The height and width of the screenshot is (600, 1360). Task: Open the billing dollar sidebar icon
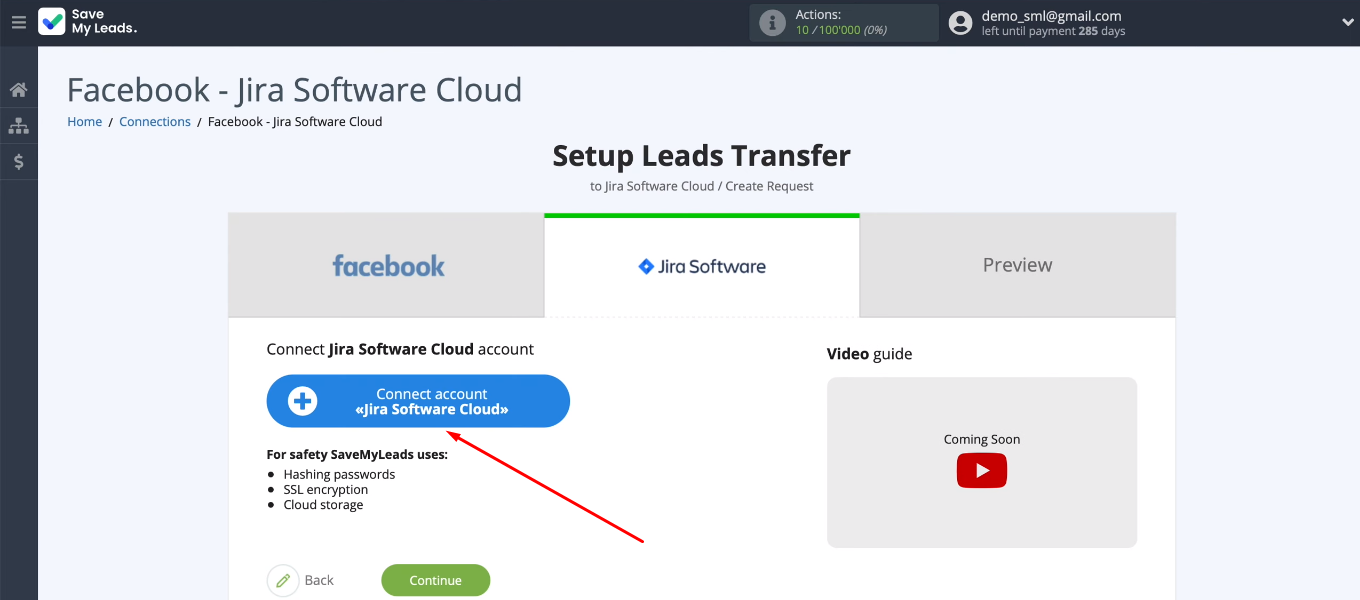18,161
